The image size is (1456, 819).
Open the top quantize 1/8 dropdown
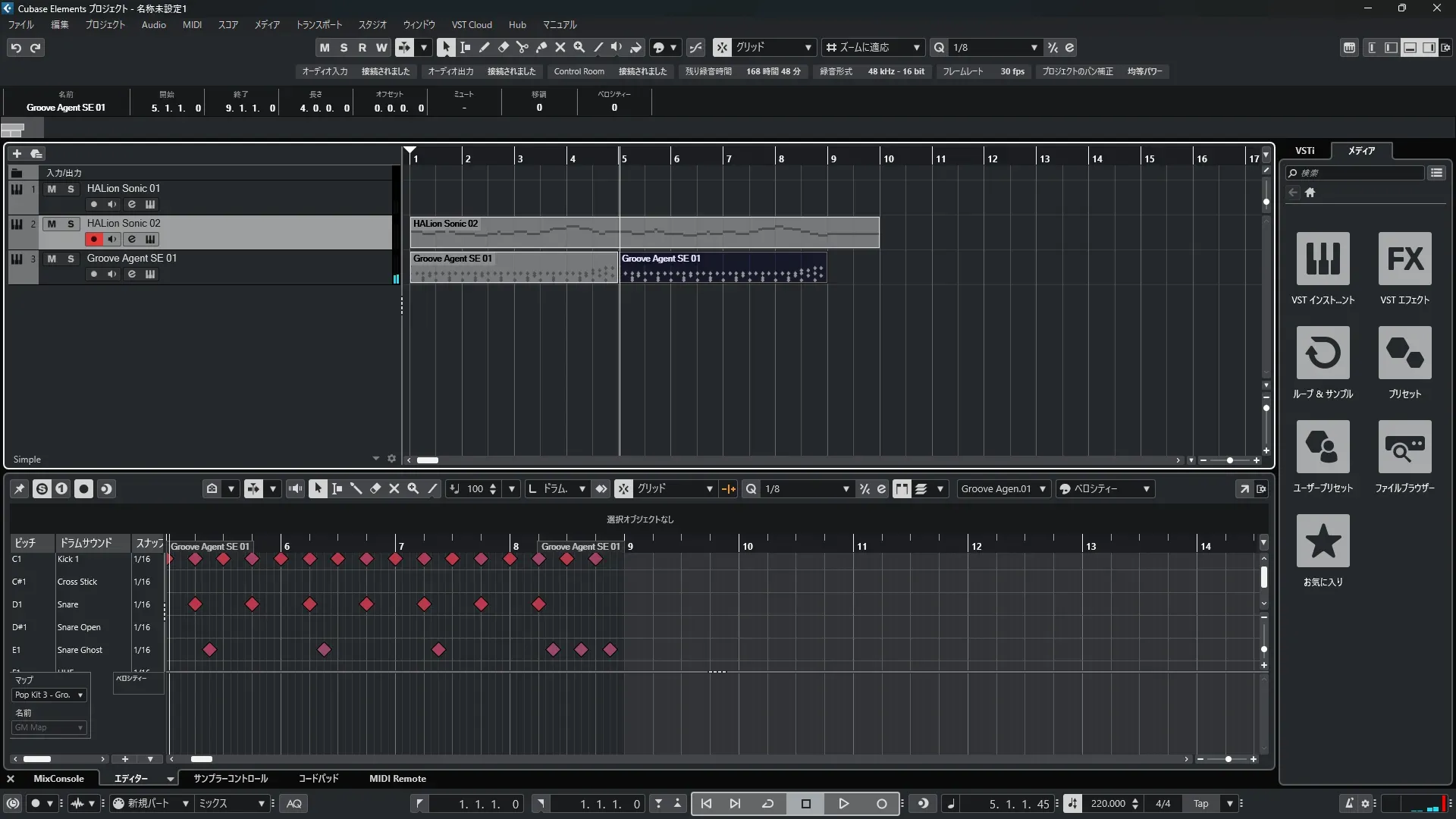[1034, 47]
